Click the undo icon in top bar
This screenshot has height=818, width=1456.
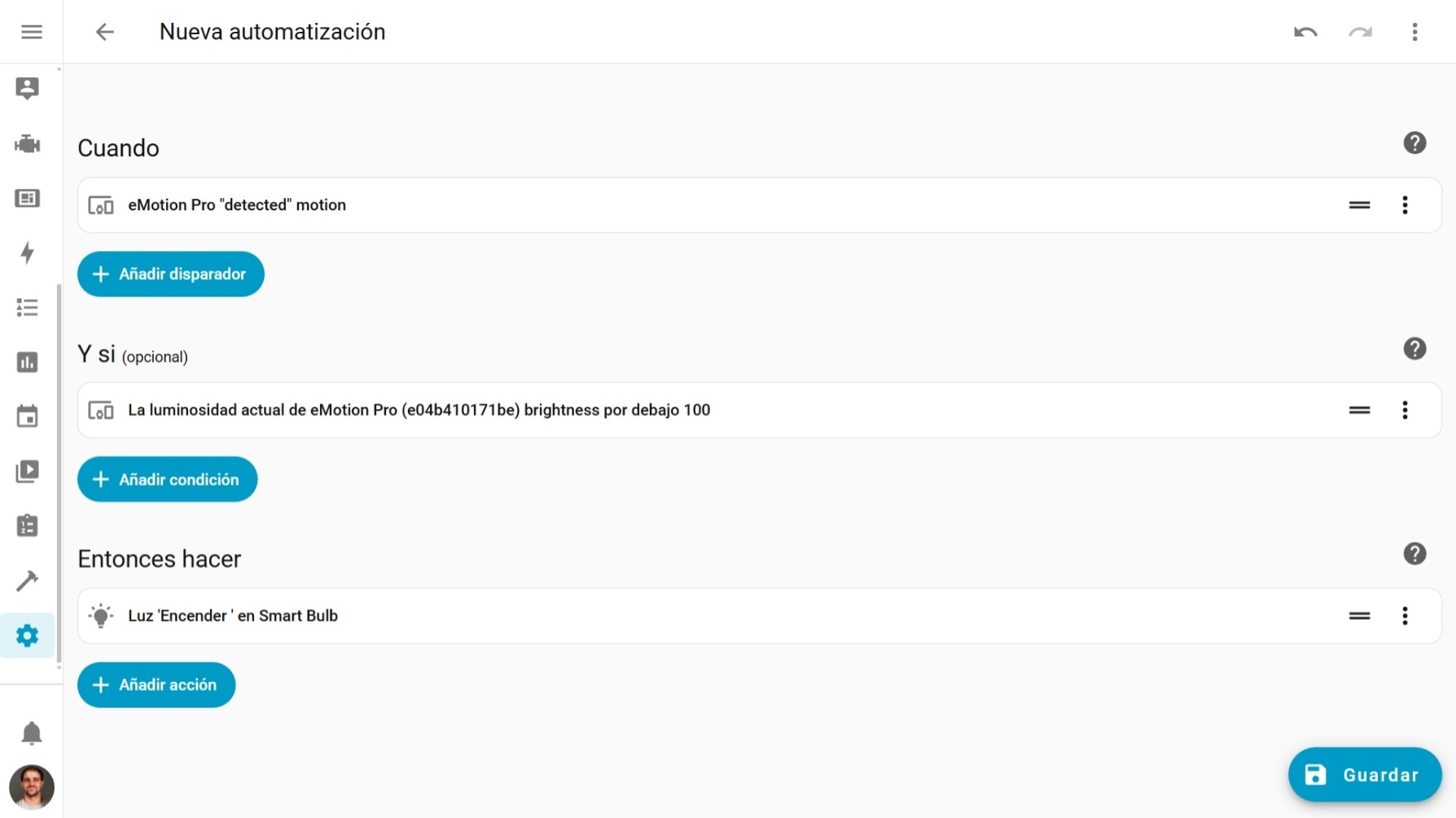(x=1305, y=32)
